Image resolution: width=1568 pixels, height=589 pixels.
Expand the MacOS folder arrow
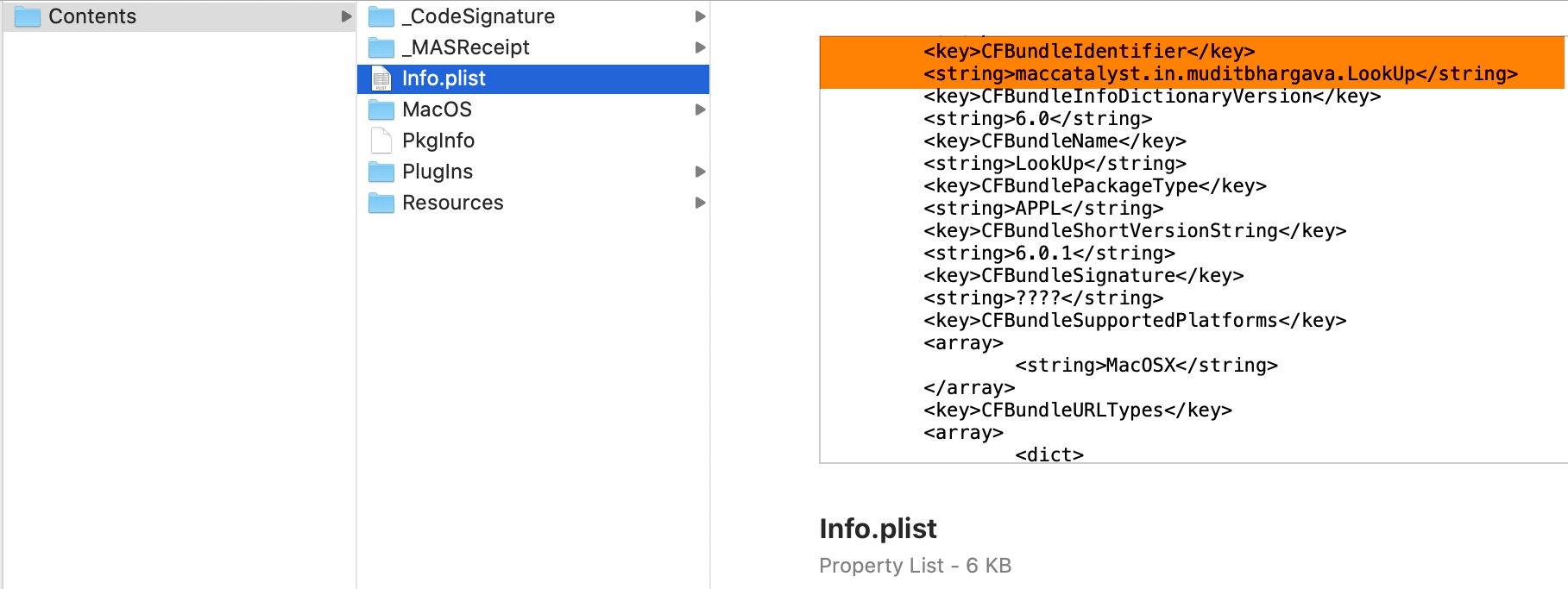click(700, 110)
